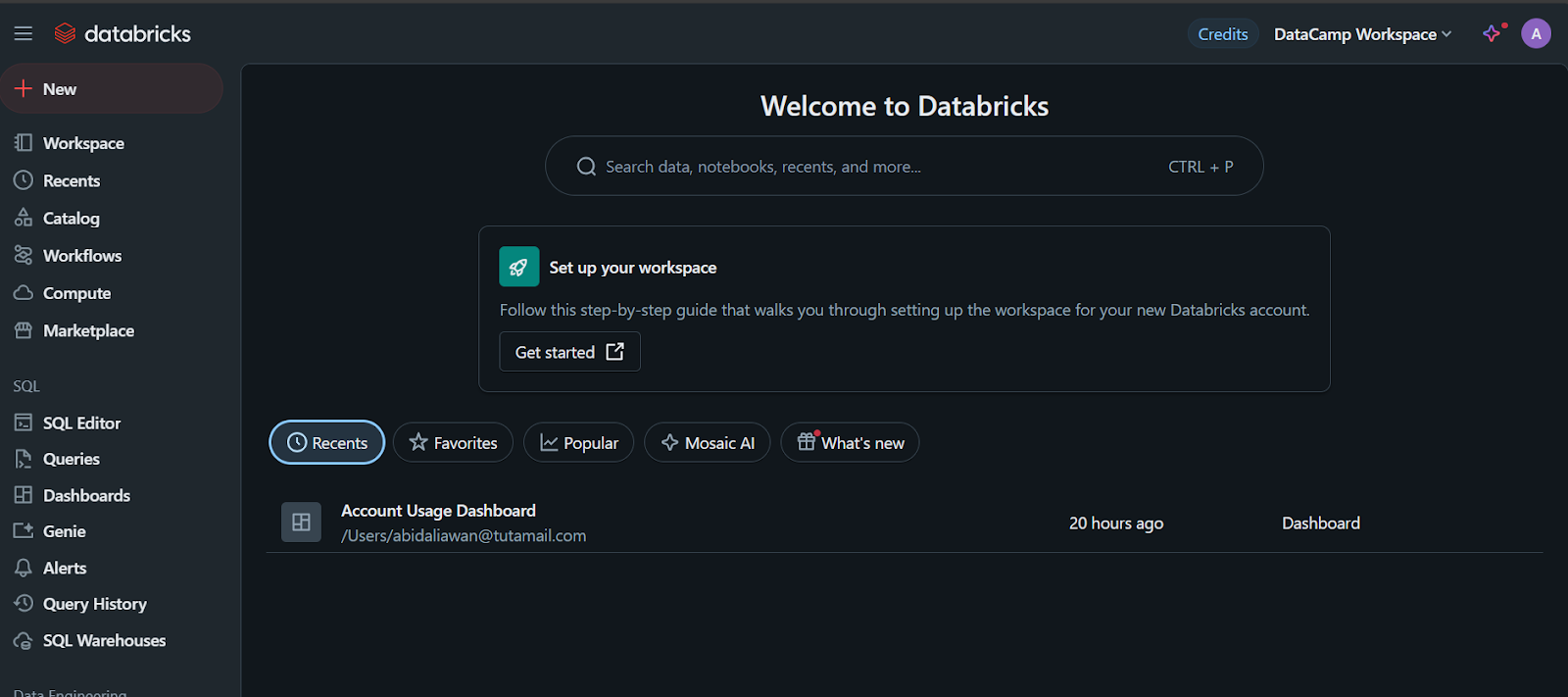Click the Alerts bell icon
Viewport: 1568px width, 697px height.
(x=24, y=568)
